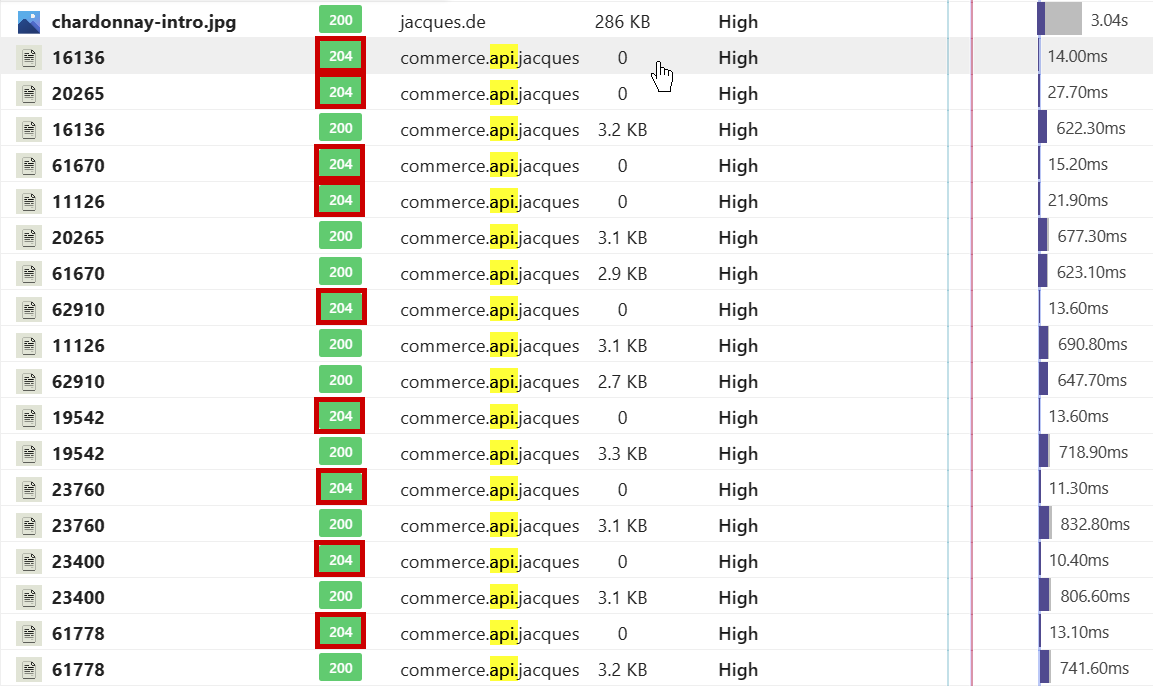The image size is (1153, 686).
Task: Select request name 61778 in the 13.10ms row
Action: [78, 635]
